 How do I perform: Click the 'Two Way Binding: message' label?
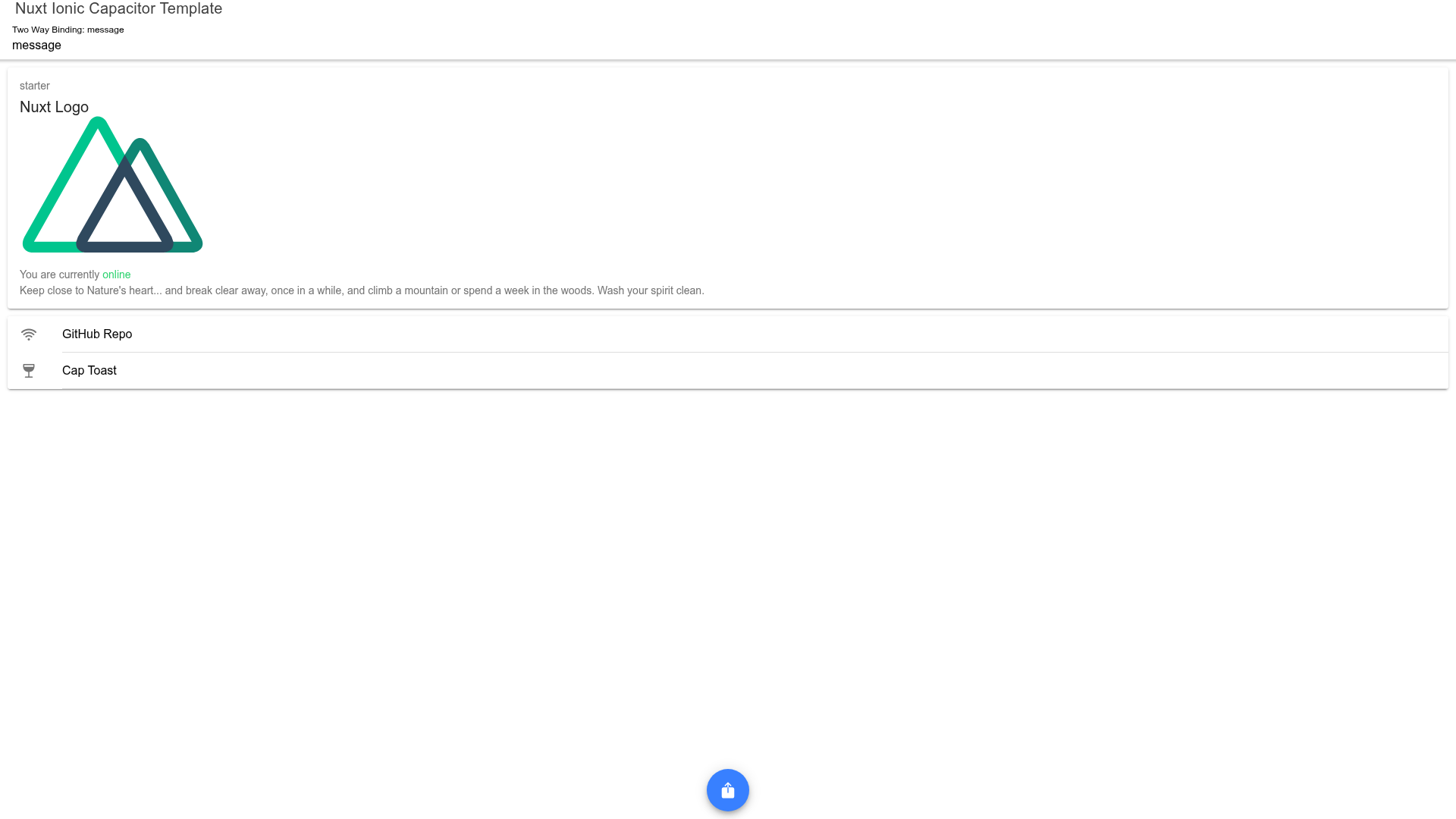(68, 30)
